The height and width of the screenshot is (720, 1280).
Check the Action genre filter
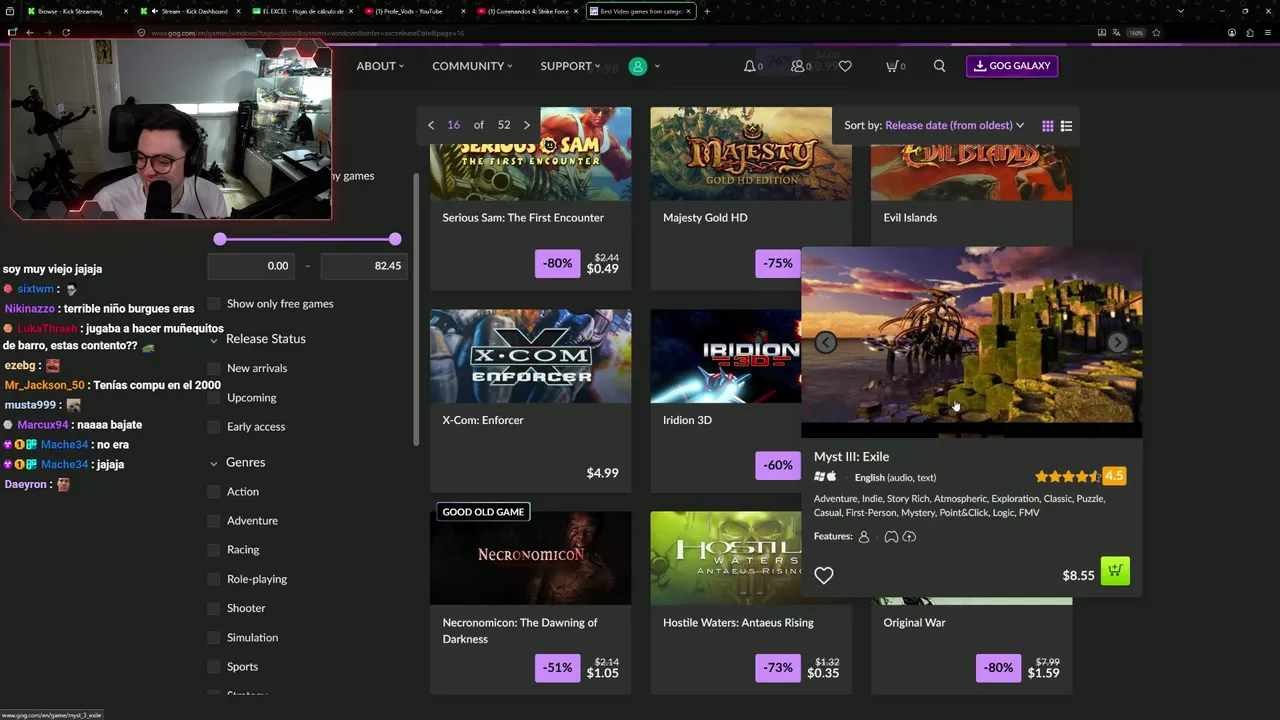coord(214,492)
